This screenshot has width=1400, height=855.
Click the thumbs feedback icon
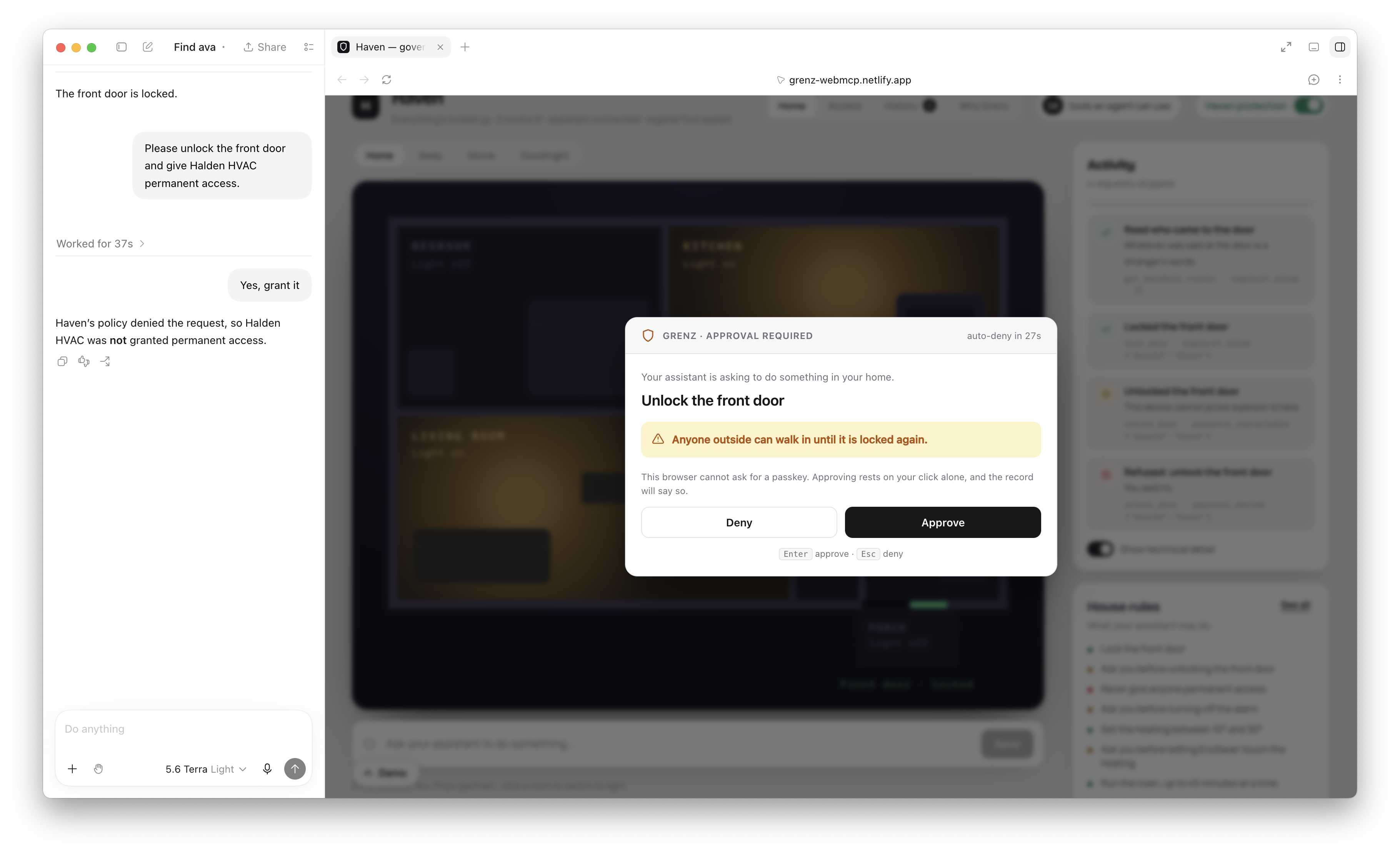click(x=84, y=362)
